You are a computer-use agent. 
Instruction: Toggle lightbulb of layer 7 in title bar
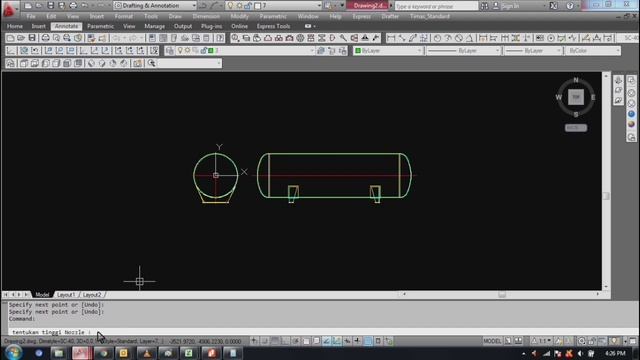click(230, 6)
